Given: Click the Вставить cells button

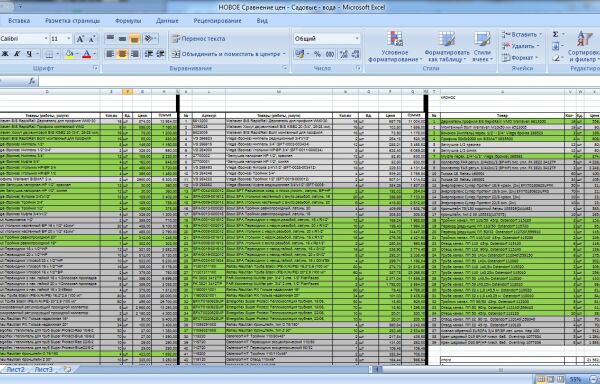Looking at the screenshot, I should coord(522,34).
